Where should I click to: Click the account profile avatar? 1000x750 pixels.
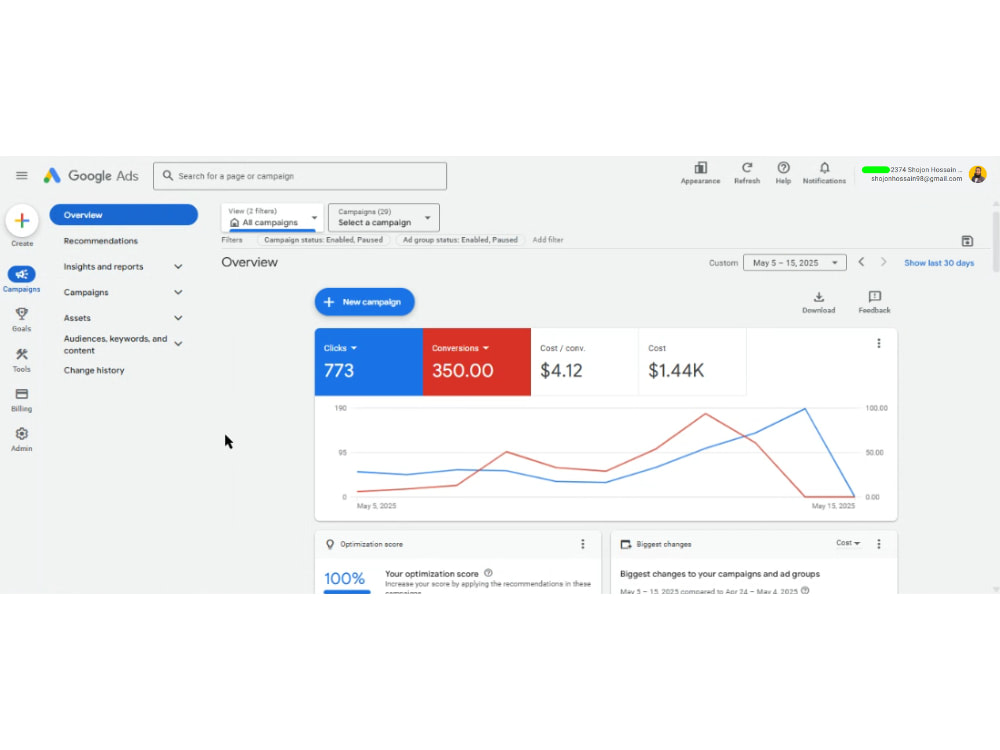[977, 174]
